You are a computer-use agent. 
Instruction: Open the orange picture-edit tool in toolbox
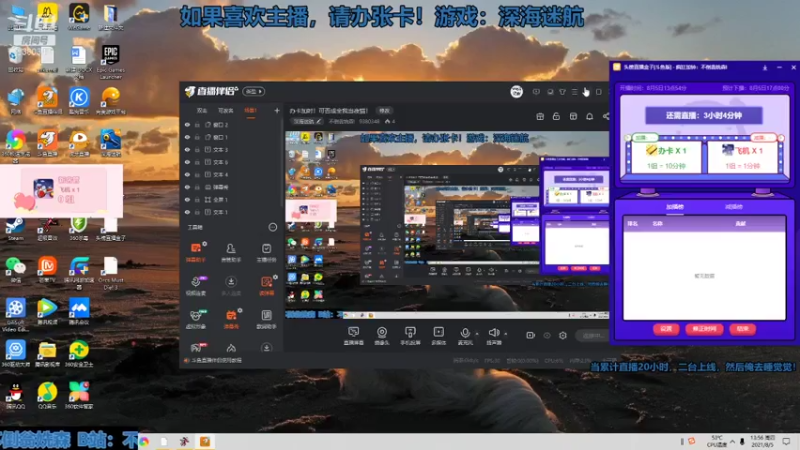coord(266,286)
